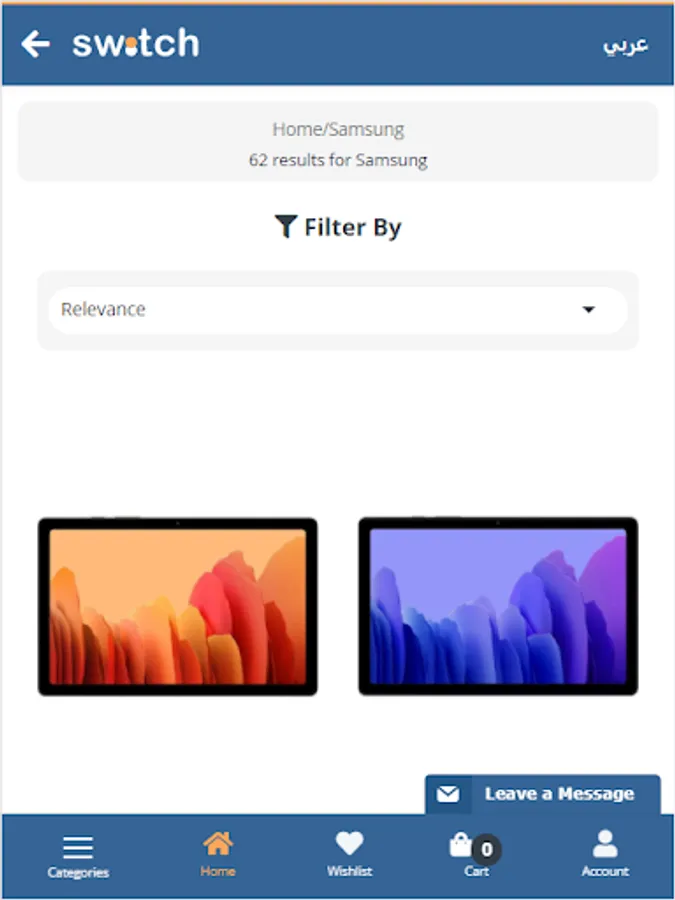Viewport: 675px width, 900px height.
Task: Go to Home tab house icon
Action: tap(218, 844)
